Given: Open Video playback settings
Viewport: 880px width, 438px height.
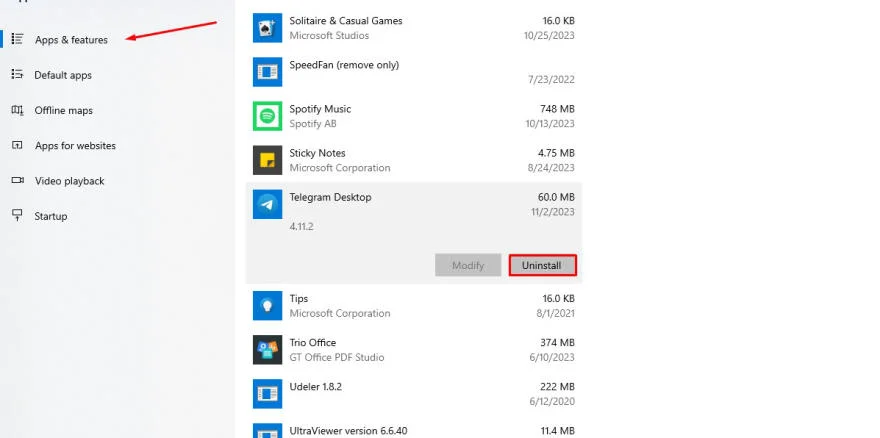Looking at the screenshot, I should 69,181.
